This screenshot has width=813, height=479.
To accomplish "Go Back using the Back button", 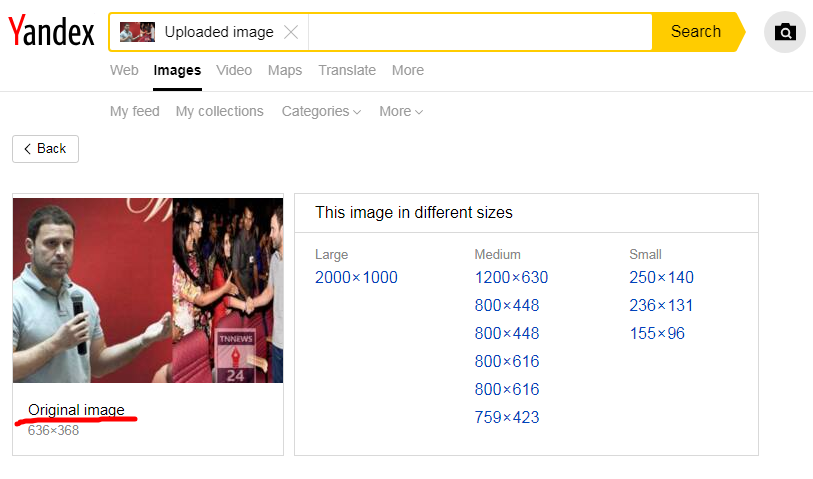I will 46,149.
